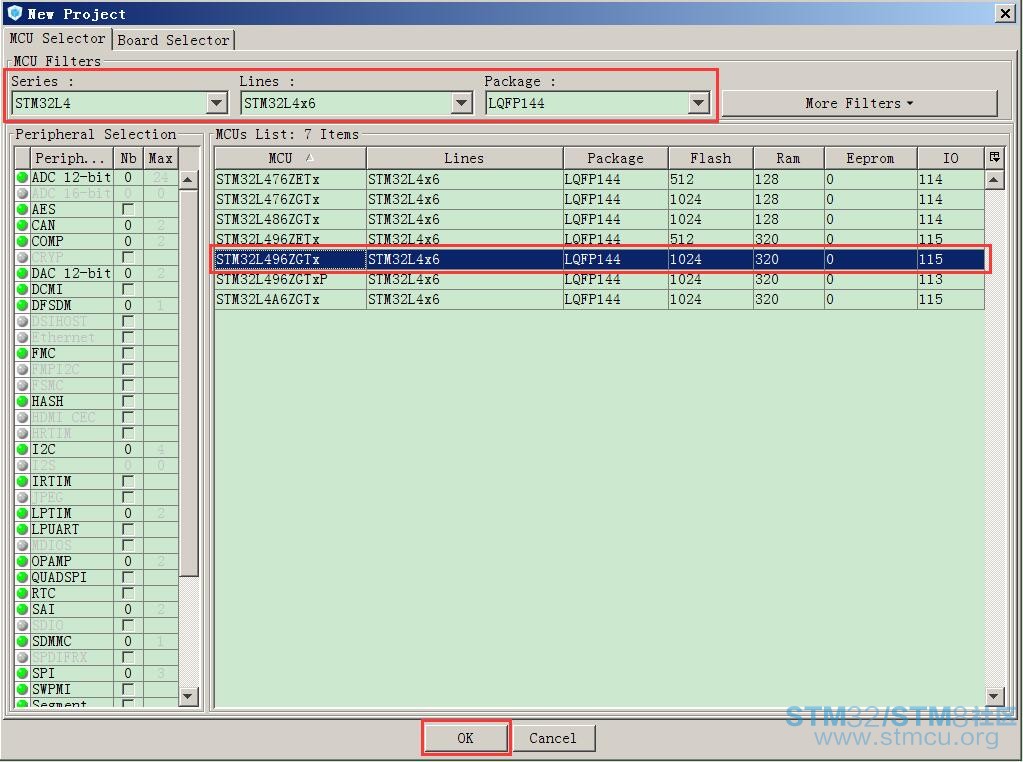Image resolution: width=1023 pixels, height=762 pixels.
Task: Click the green status dot for CAN
Action: tap(22, 225)
